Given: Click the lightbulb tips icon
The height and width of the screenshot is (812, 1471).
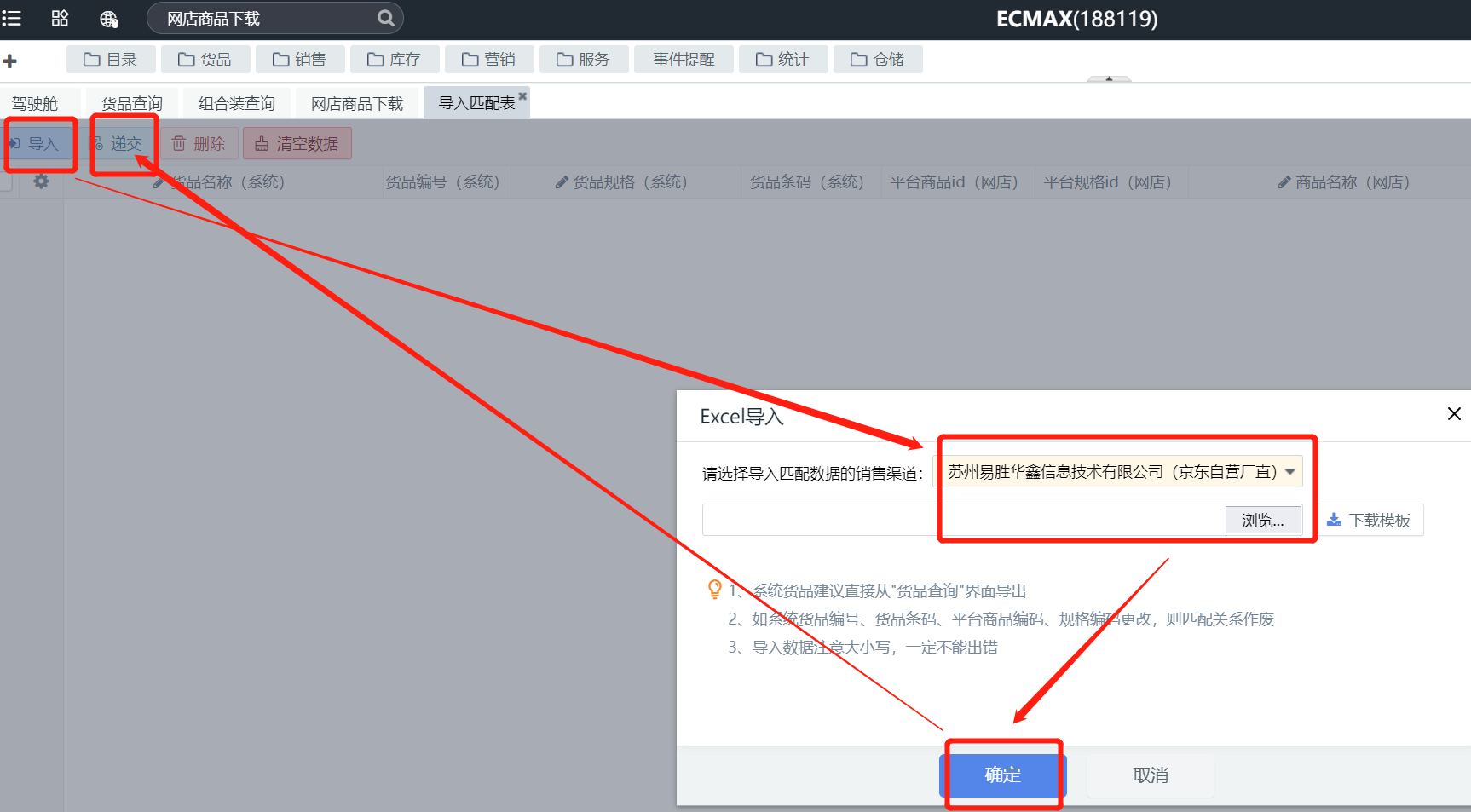Looking at the screenshot, I should click(x=715, y=589).
